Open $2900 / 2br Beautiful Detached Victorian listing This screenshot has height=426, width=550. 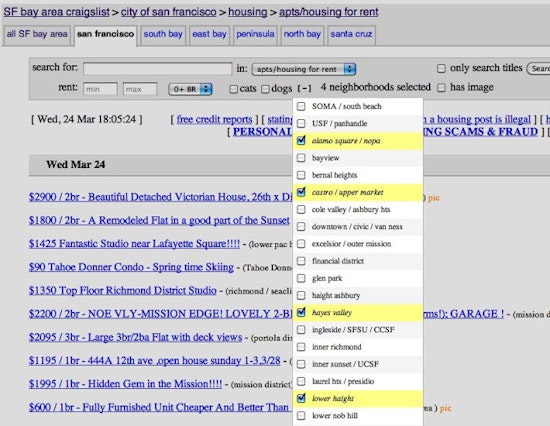(160, 197)
